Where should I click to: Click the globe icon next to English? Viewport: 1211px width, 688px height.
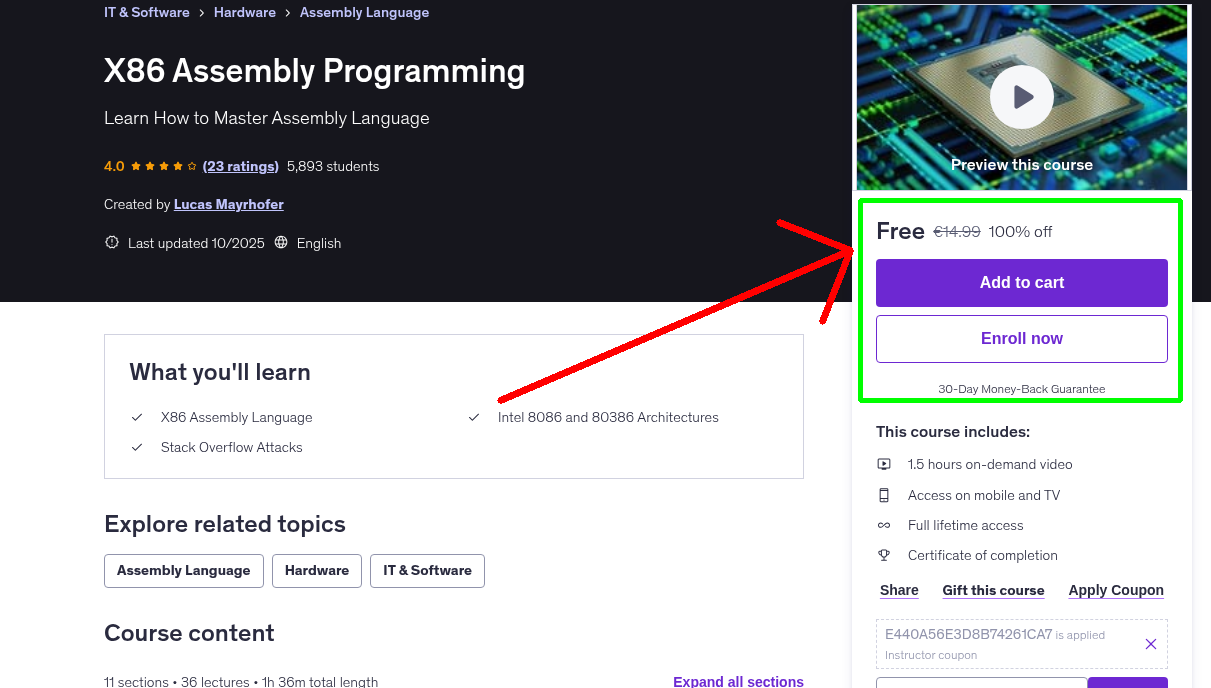281,243
